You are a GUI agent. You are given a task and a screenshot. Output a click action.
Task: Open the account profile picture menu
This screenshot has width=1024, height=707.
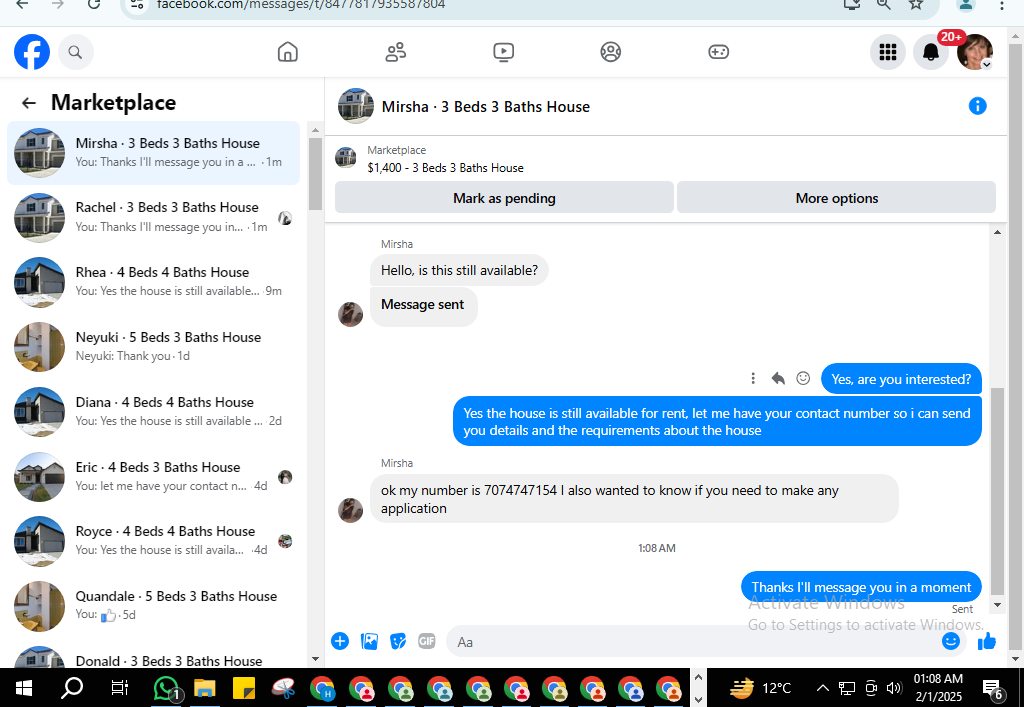974,52
